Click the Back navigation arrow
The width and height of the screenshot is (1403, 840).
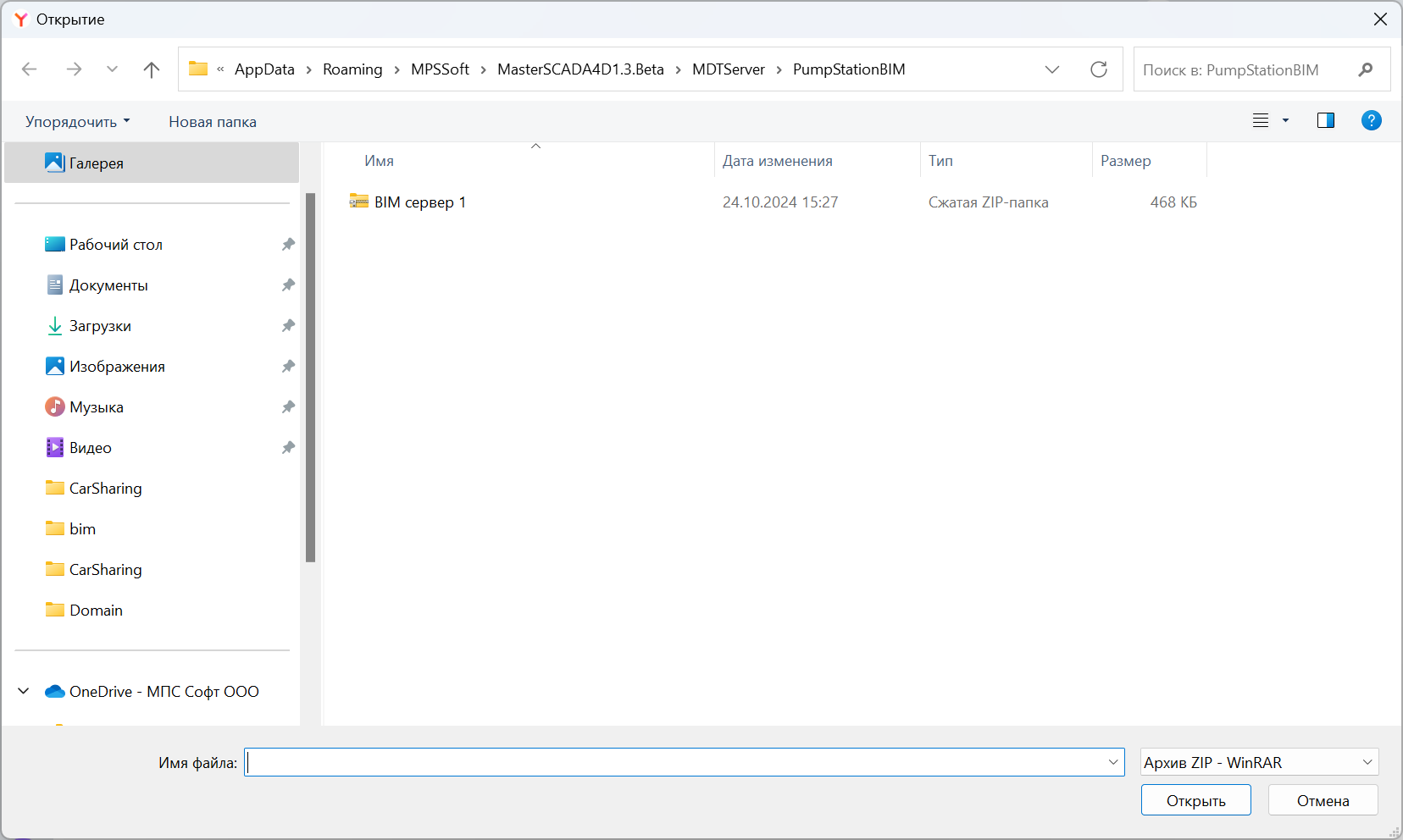(x=30, y=69)
